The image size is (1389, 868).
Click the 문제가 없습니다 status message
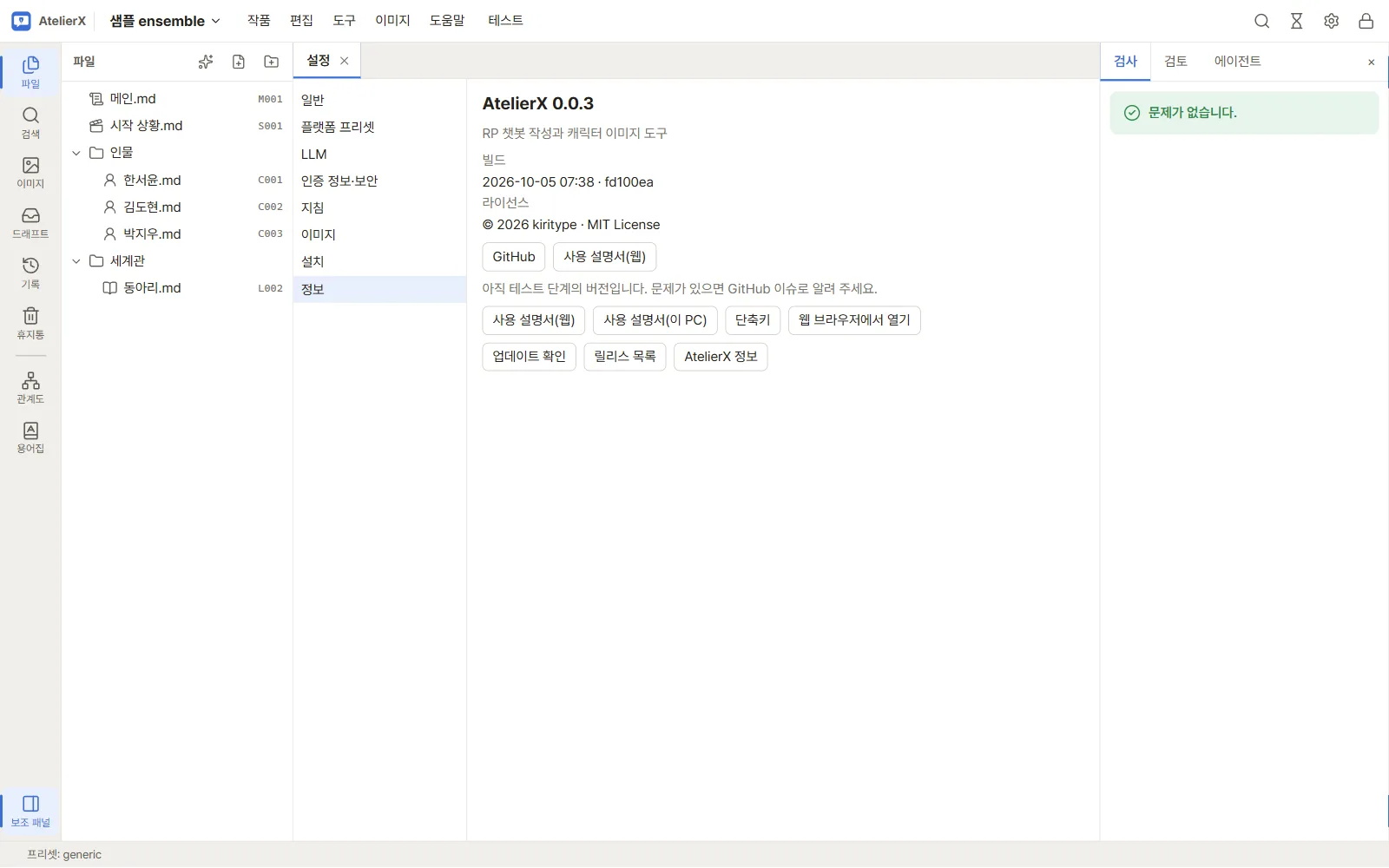pos(1244,113)
